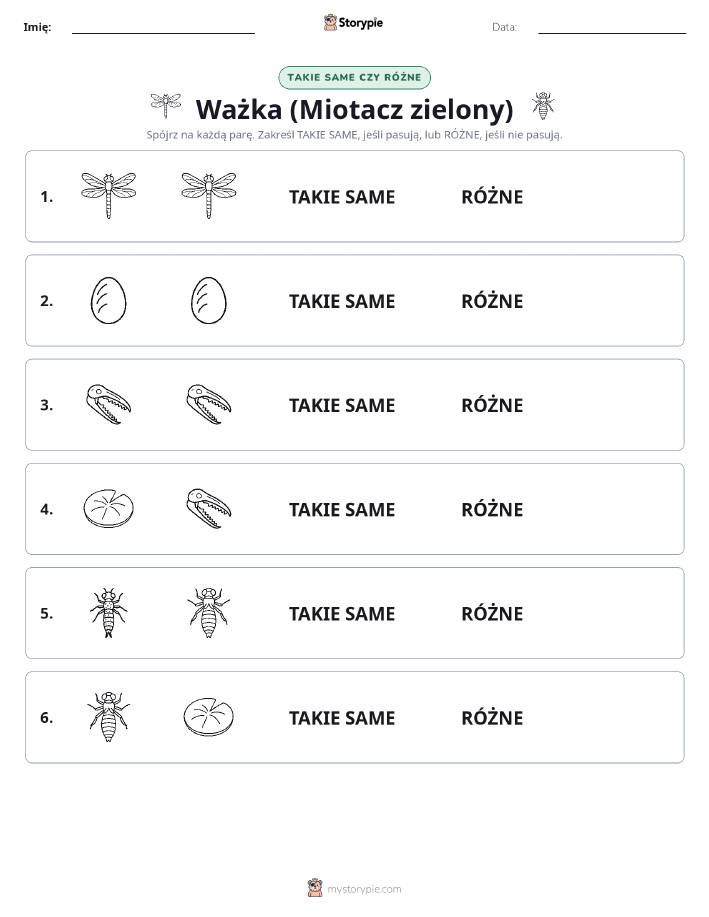This screenshot has height=917, width=709.
Task: Select TAKIE SAME in row 2
Action: (342, 301)
